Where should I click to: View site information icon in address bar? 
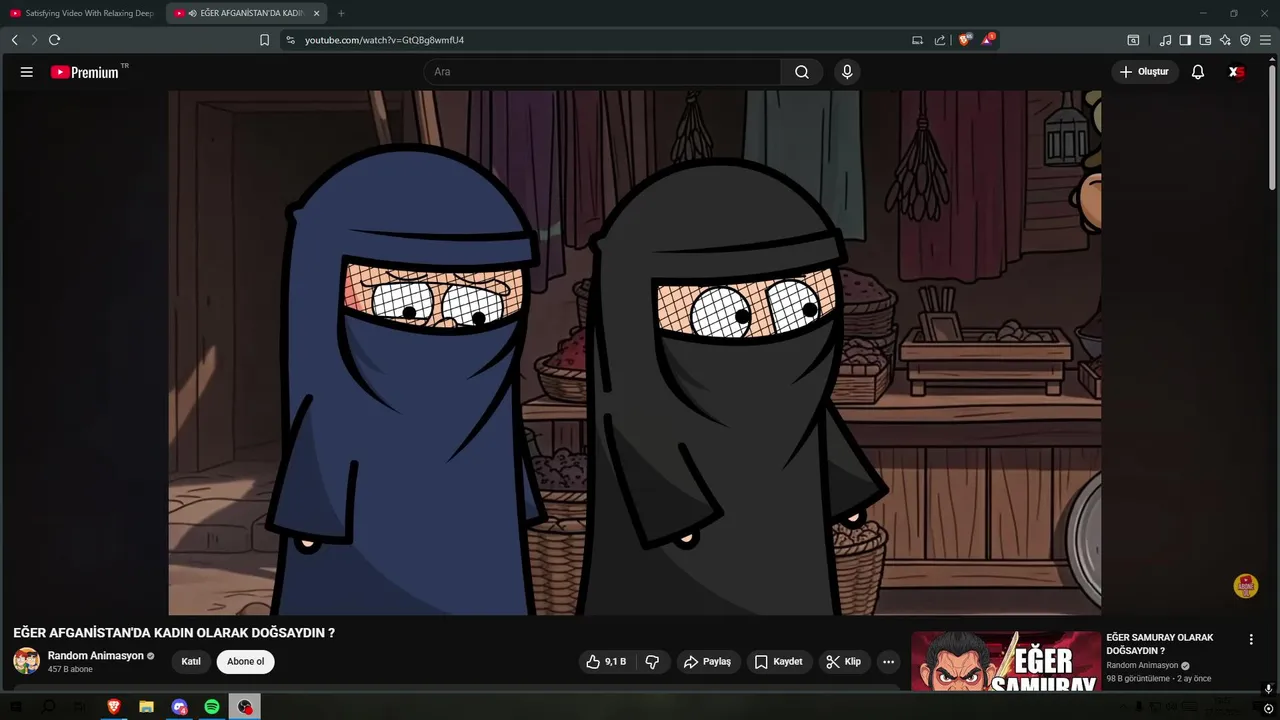[x=290, y=40]
